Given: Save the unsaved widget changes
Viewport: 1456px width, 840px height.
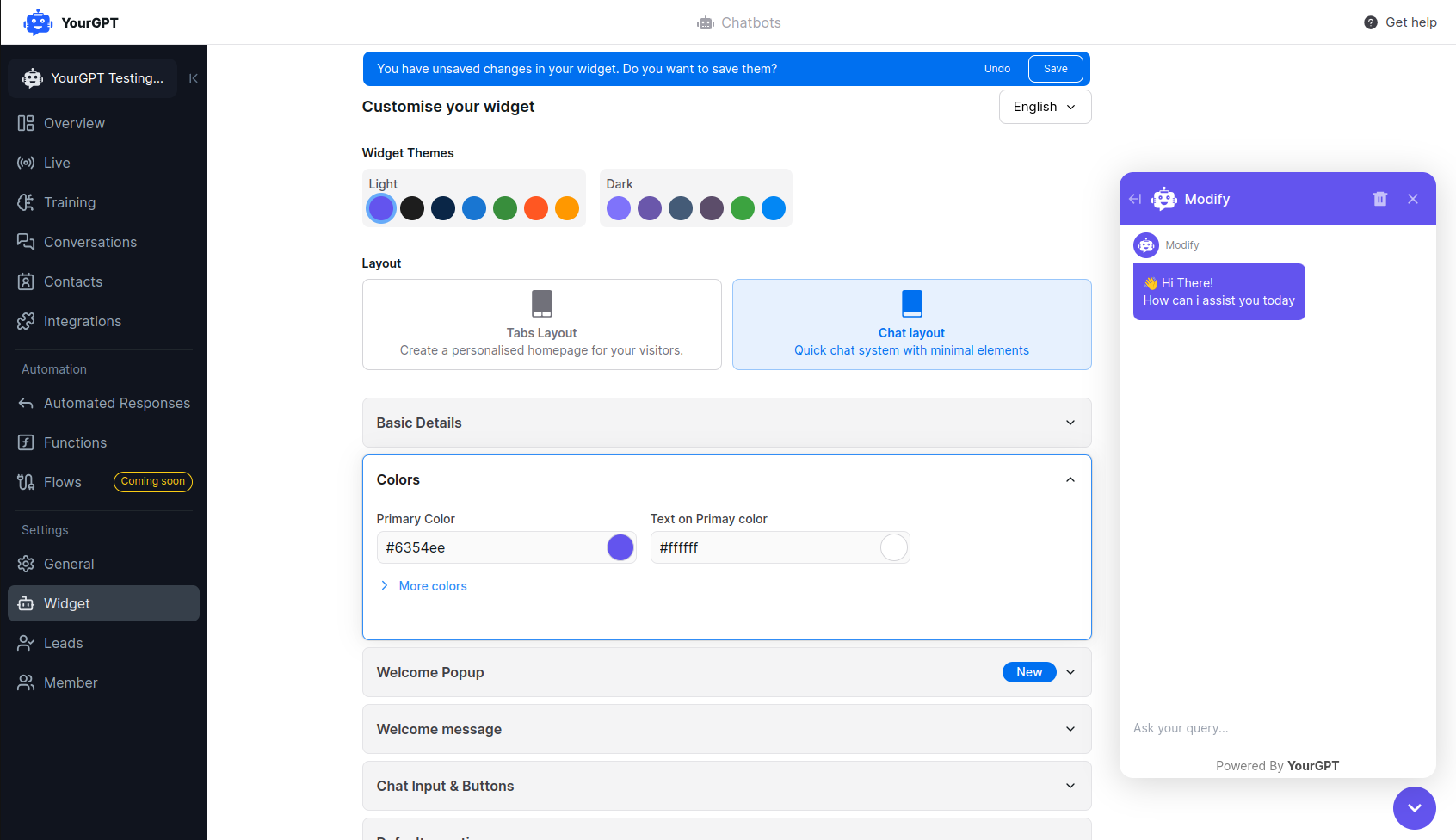Looking at the screenshot, I should click(x=1056, y=69).
